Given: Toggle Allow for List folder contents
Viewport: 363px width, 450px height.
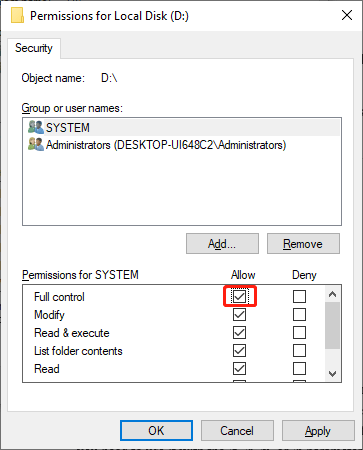Looking at the screenshot, I should point(239,350).
